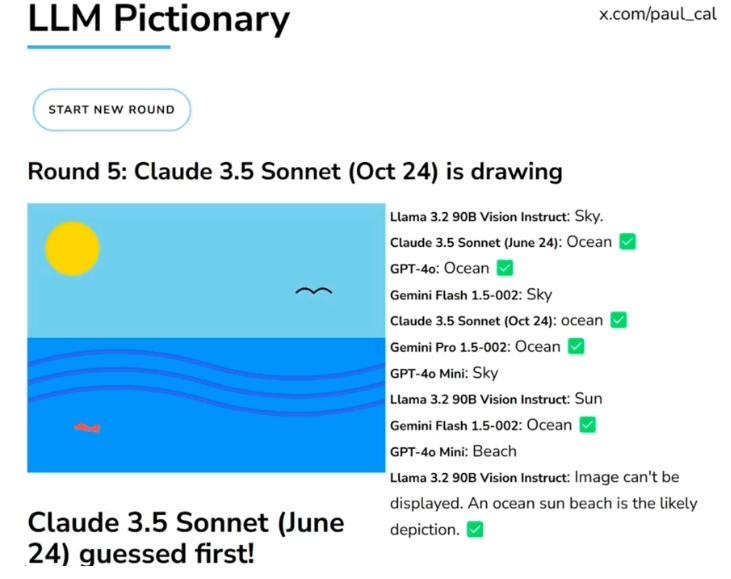Click the wavy lines in the ocean drawing
Image resolution: width=731 pixels, height=579 pixels.
[x=200, y=376]
